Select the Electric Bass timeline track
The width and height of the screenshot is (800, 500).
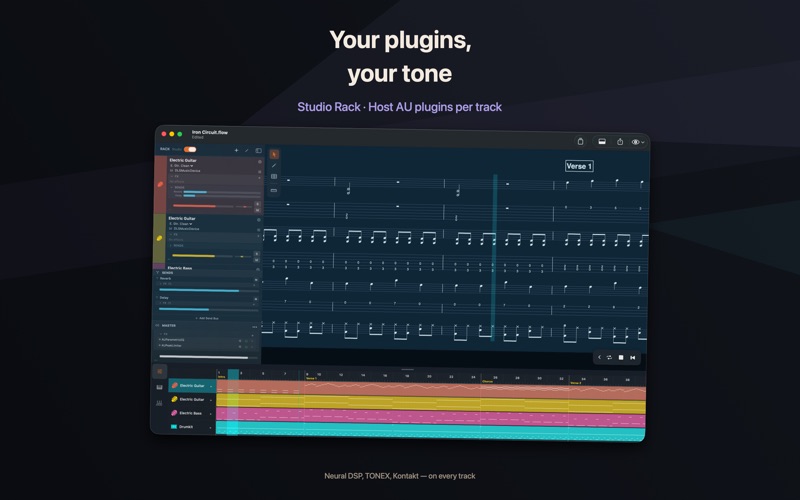coord(191,413)
